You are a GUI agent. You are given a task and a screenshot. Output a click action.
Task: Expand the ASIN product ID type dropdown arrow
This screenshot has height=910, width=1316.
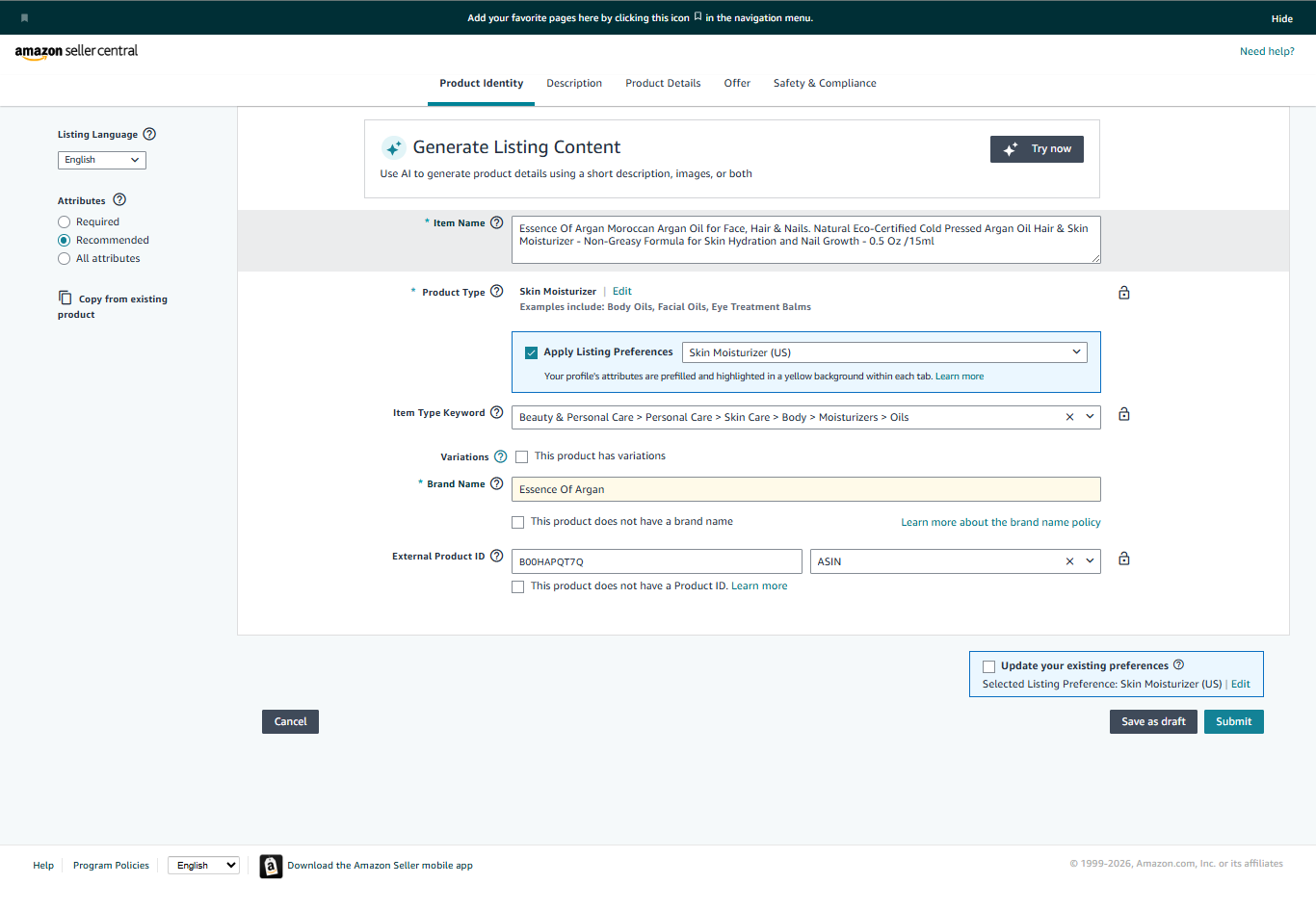[x=1090, y=561]
